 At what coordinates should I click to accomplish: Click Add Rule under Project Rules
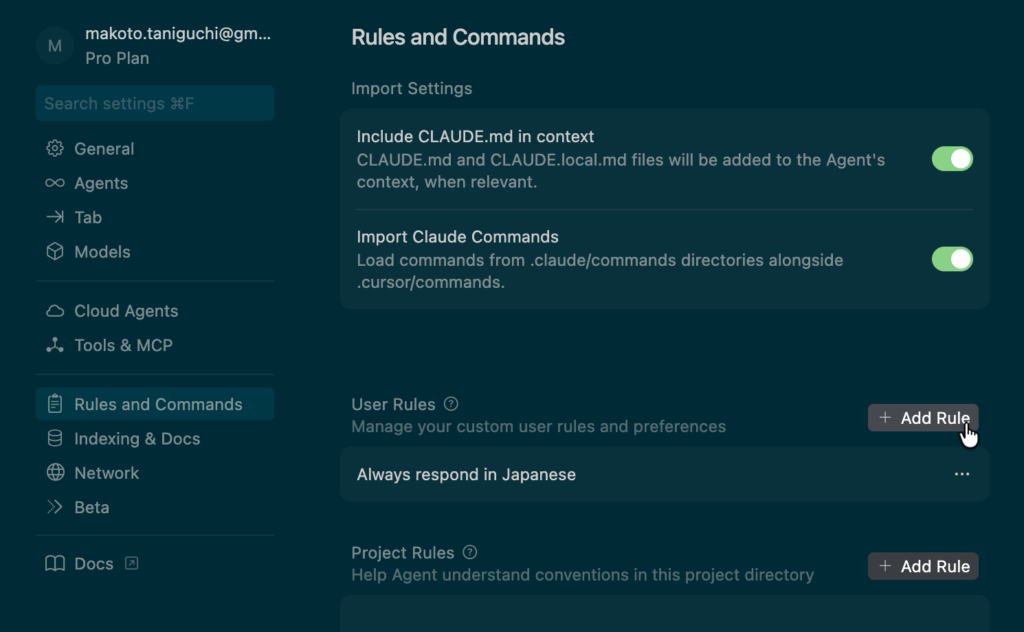click(x=923, y=566)
